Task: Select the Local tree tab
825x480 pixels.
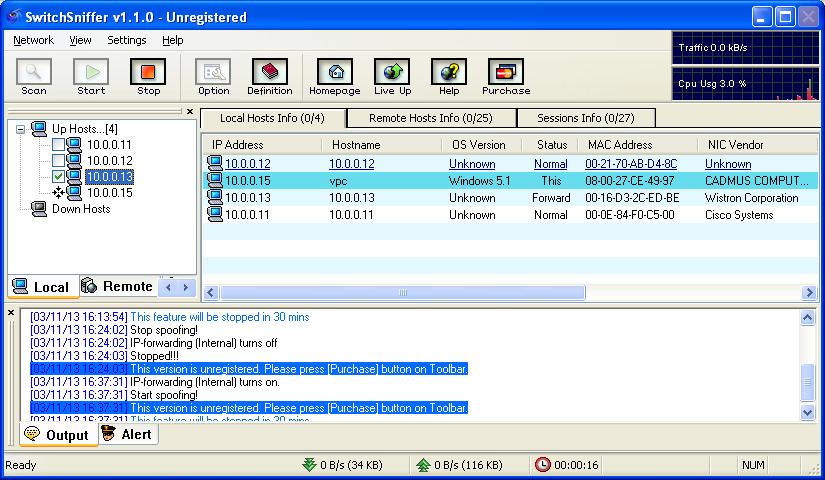Action: (43, 287)
